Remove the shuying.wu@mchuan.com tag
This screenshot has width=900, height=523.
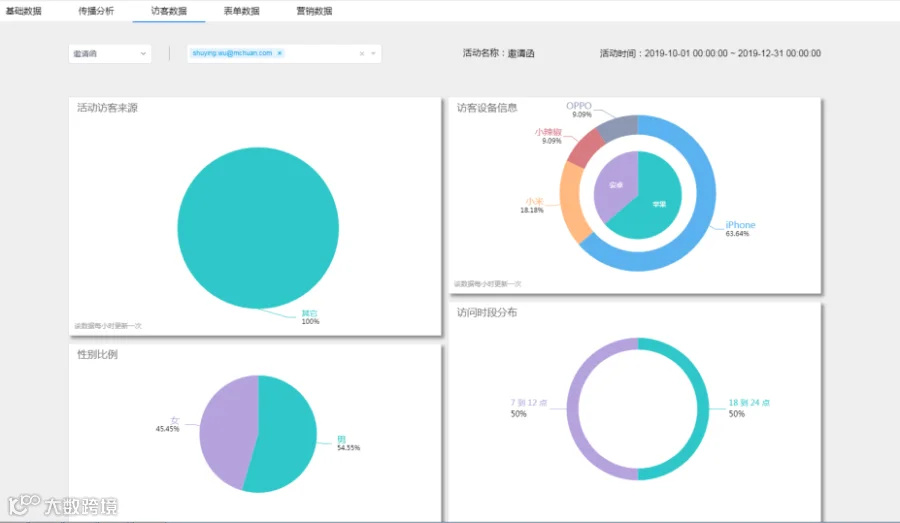coord(280,53)
